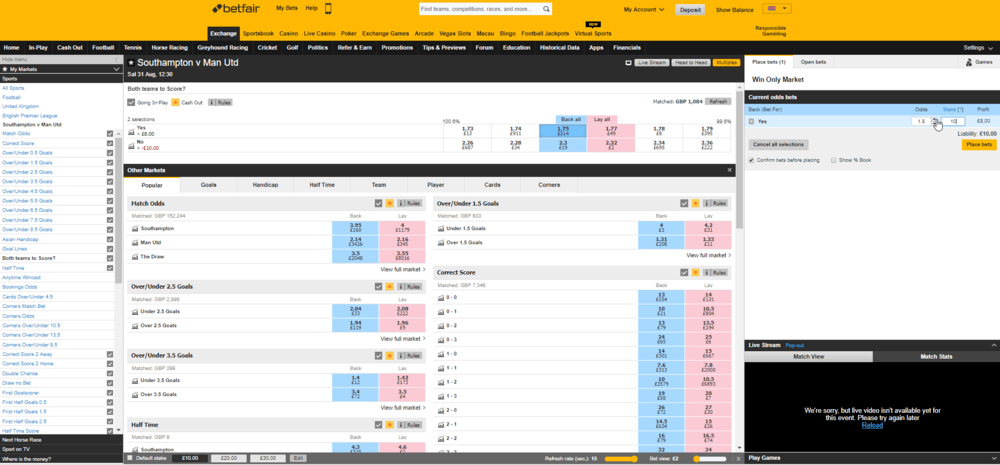1000x465 pixels.
Task: Open the language flag dropdown
Action: click(777, 9)
